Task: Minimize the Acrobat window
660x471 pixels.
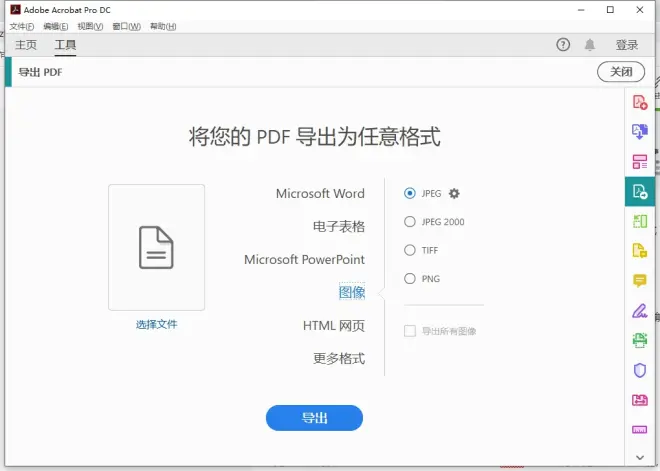Action: coord(581,10)
